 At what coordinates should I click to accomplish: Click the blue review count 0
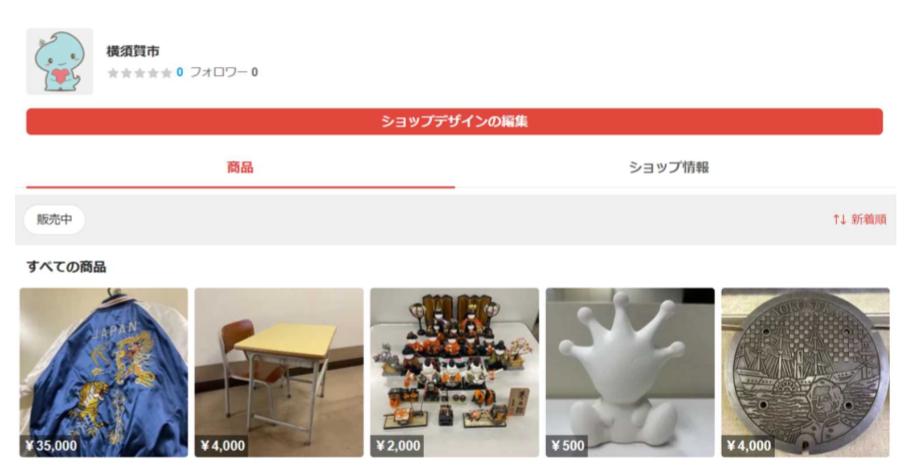(180, 72)
